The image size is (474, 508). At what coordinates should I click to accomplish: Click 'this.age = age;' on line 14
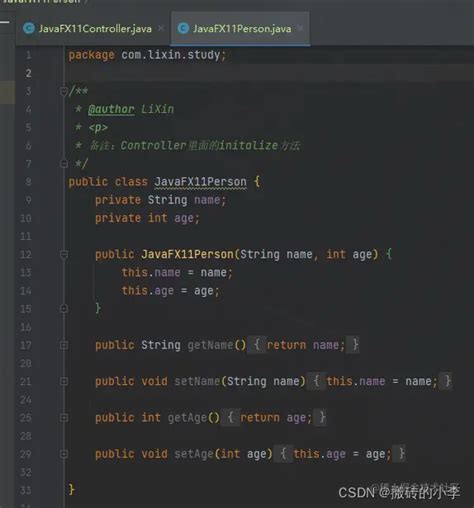[x=170, y=291]
